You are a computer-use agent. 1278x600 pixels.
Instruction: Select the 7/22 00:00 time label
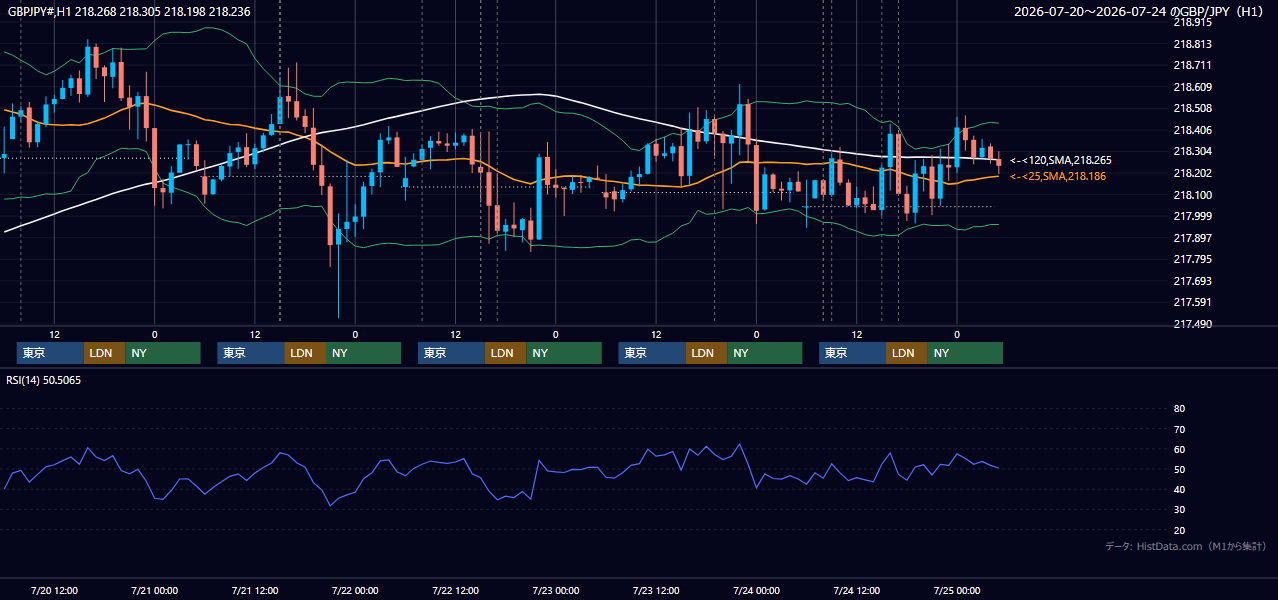(x=355, y=590)
